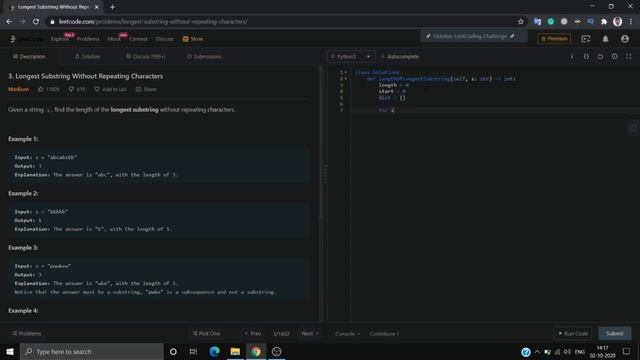Open Task View on taskbar
Screen dimensions: 640x360
coord(193,351)
